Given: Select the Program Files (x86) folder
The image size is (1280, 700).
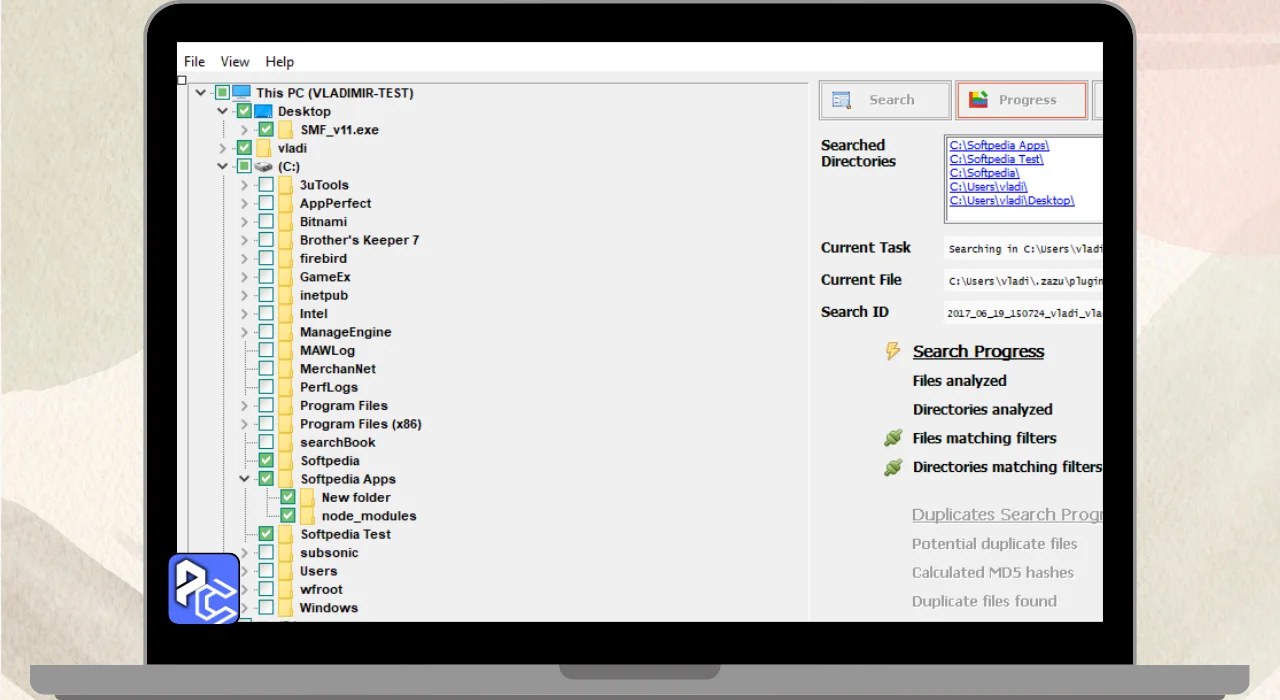Looking at the screenshot, I should coord(361,424).
